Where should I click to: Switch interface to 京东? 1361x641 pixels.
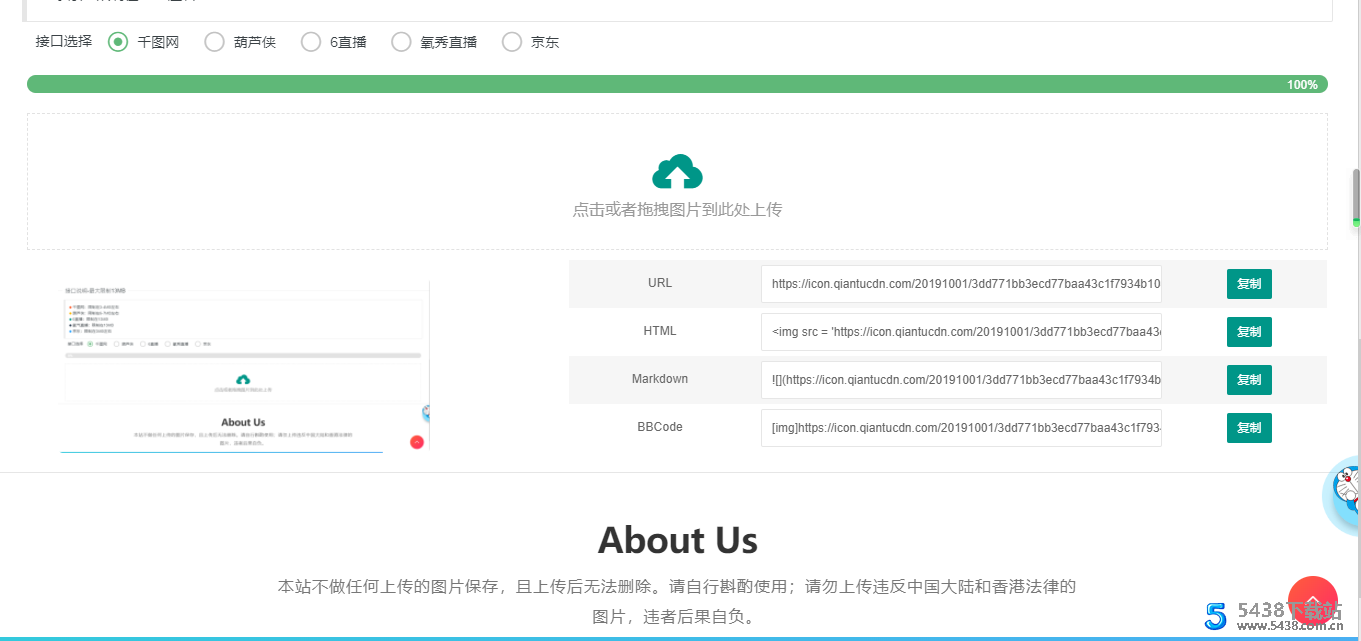(x=512, y=42)
